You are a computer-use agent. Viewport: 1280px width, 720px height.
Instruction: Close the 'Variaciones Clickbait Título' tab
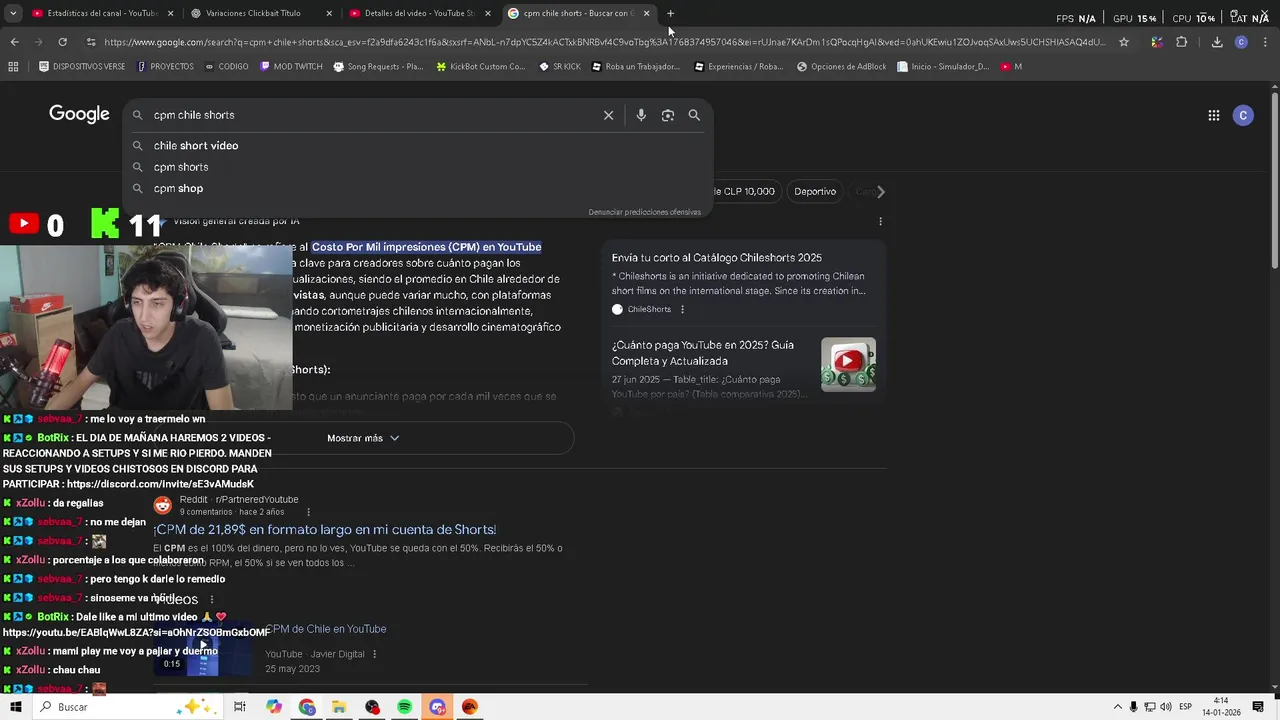click(328, 13)
